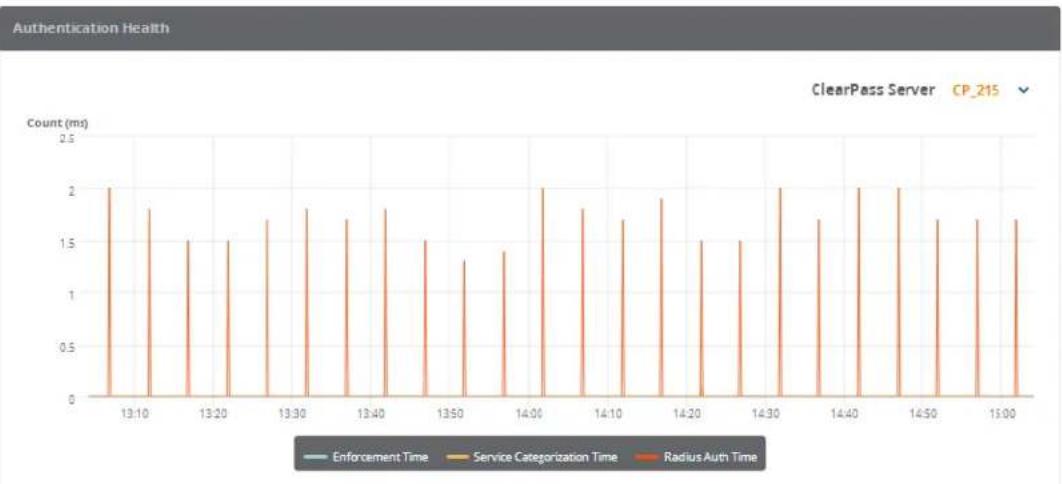Click the Radius Auth spike at 14:30
The height and width of the screenshot is (484, 1062).
780,292
